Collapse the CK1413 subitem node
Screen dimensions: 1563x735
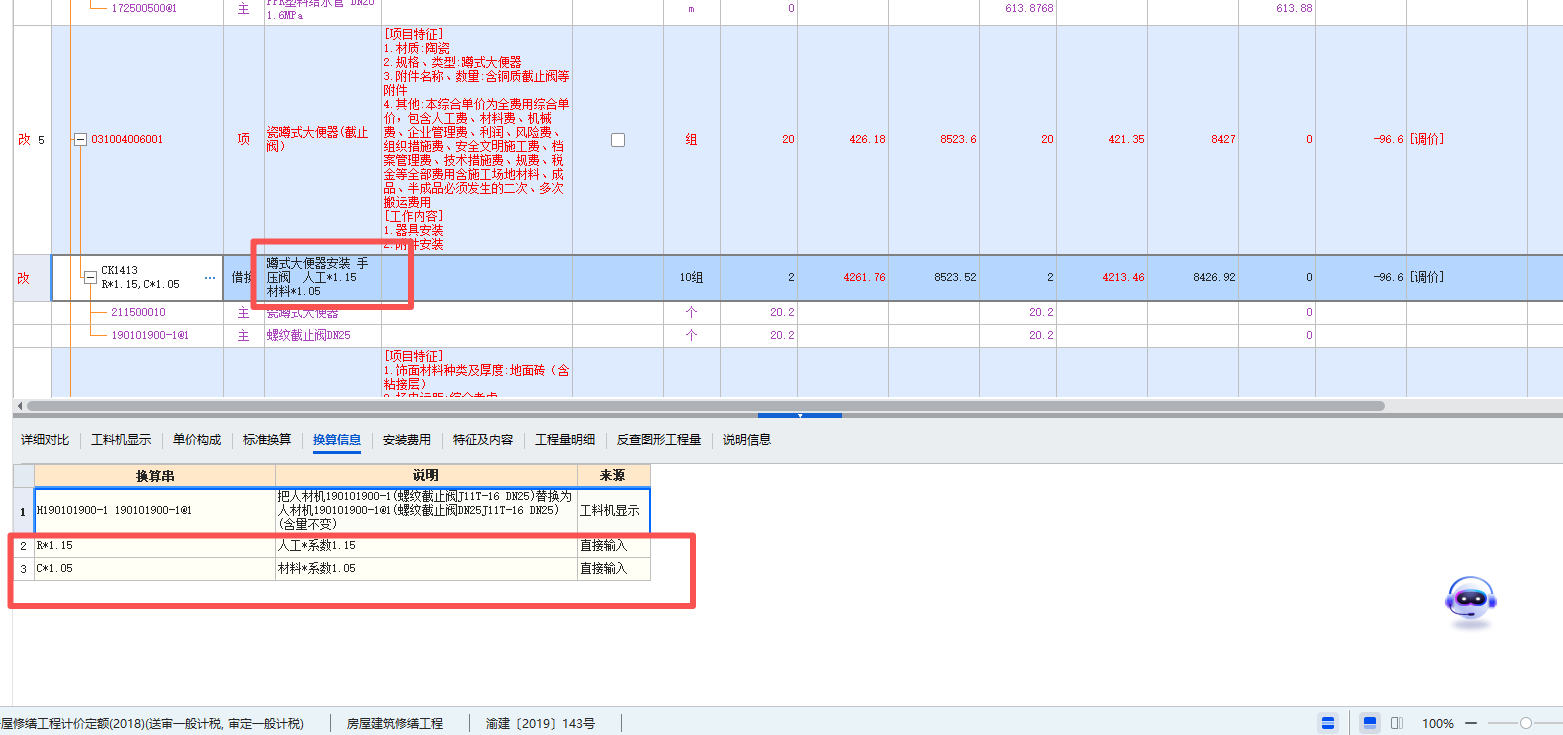click(90, 278)
